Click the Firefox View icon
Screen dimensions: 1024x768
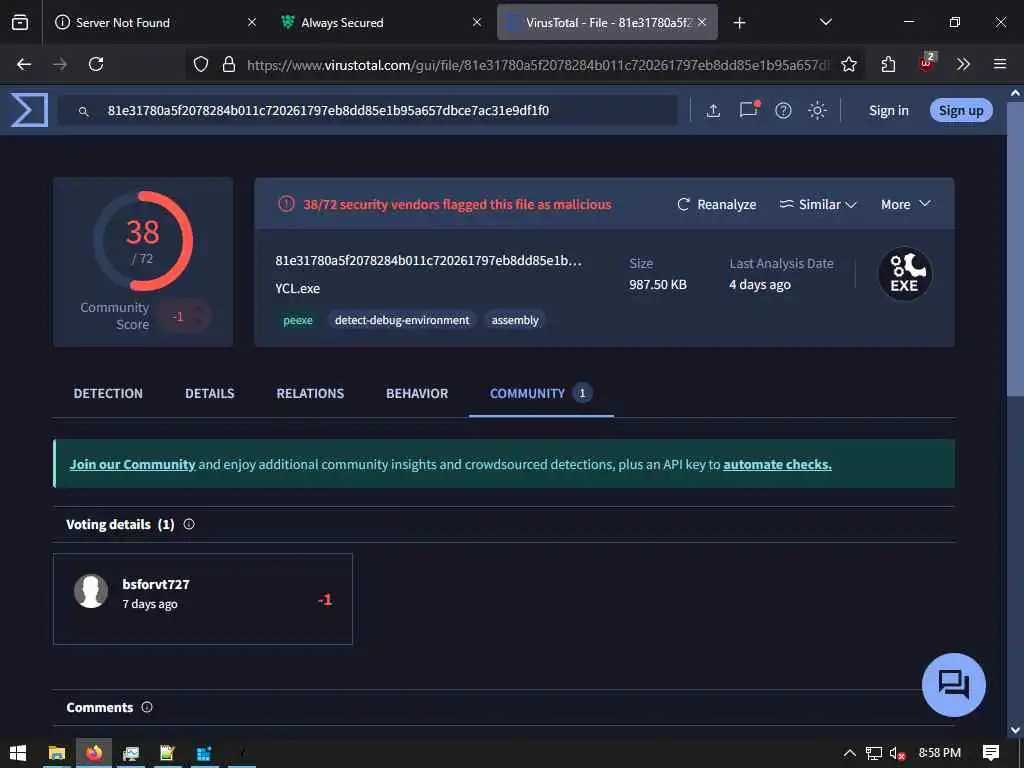[x=20, y=23]
